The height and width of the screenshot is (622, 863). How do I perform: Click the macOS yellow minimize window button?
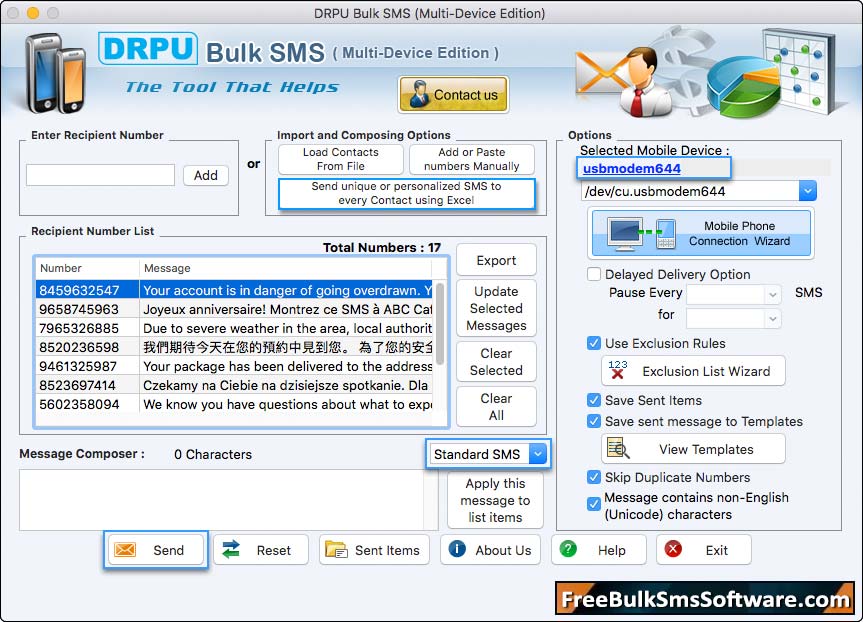coord(33,13)
